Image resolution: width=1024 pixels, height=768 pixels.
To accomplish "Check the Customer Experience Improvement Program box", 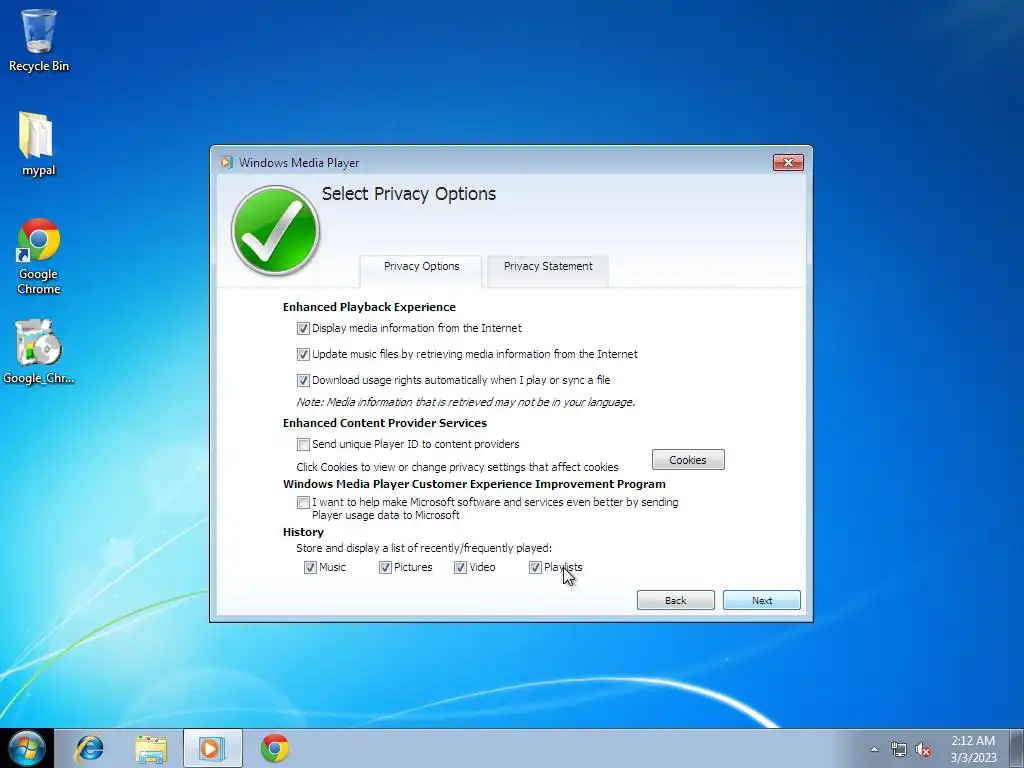I will [303, 503].
